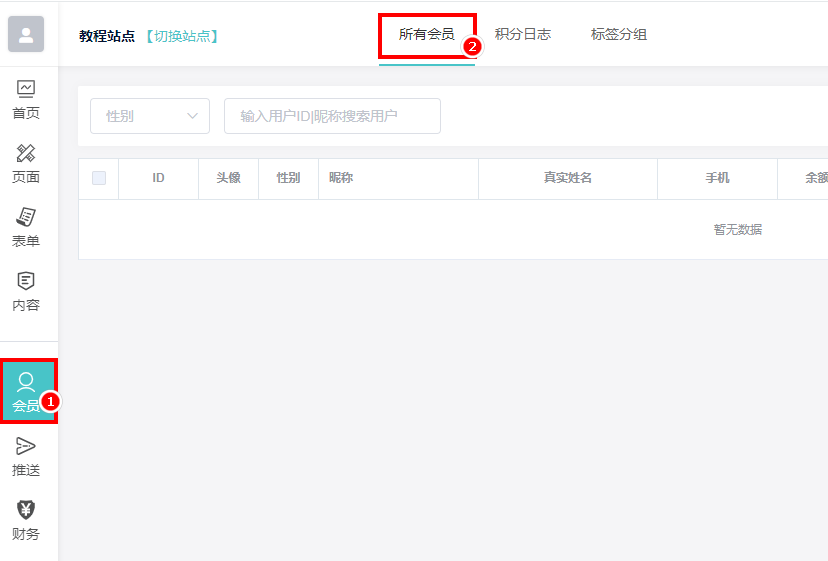Click the 切换站点 switch site link
This screenshot has width=828, height=561.
point(182,36)
